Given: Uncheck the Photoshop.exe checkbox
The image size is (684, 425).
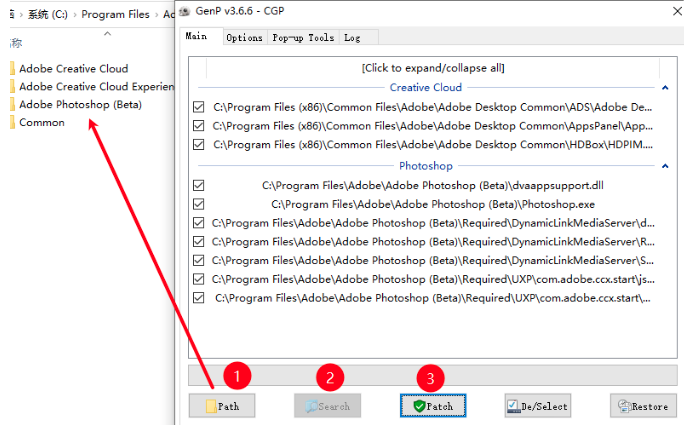Looking at the screenshot, I should [198, 204].
